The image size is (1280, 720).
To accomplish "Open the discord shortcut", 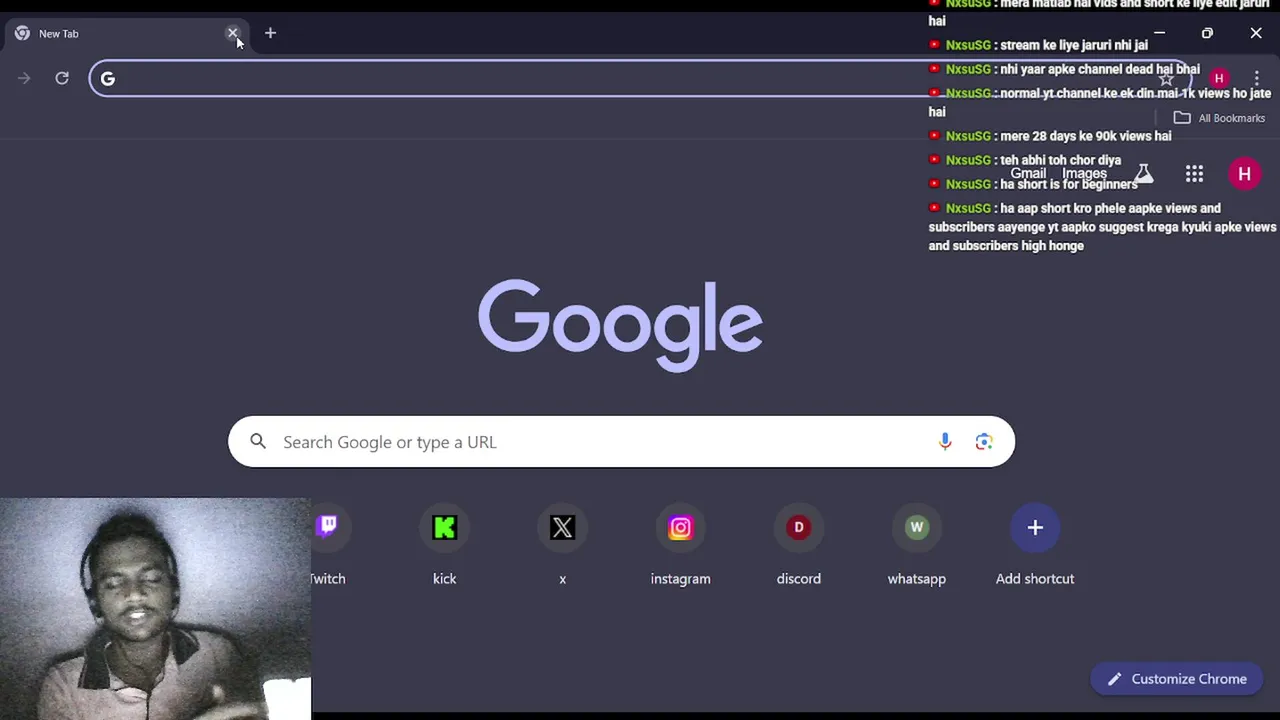I will (798, 547).
